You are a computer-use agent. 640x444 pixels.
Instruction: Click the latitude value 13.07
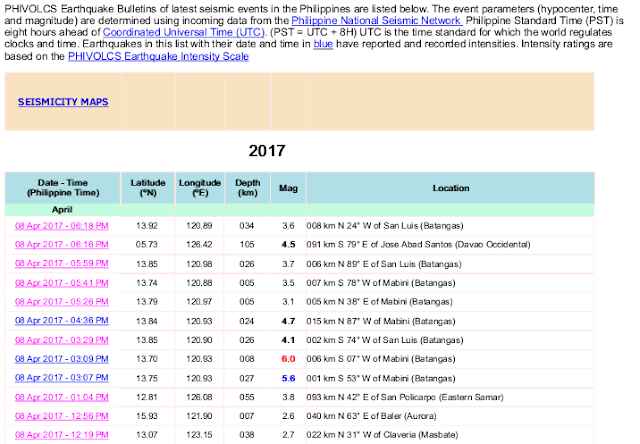coord(147,435)
